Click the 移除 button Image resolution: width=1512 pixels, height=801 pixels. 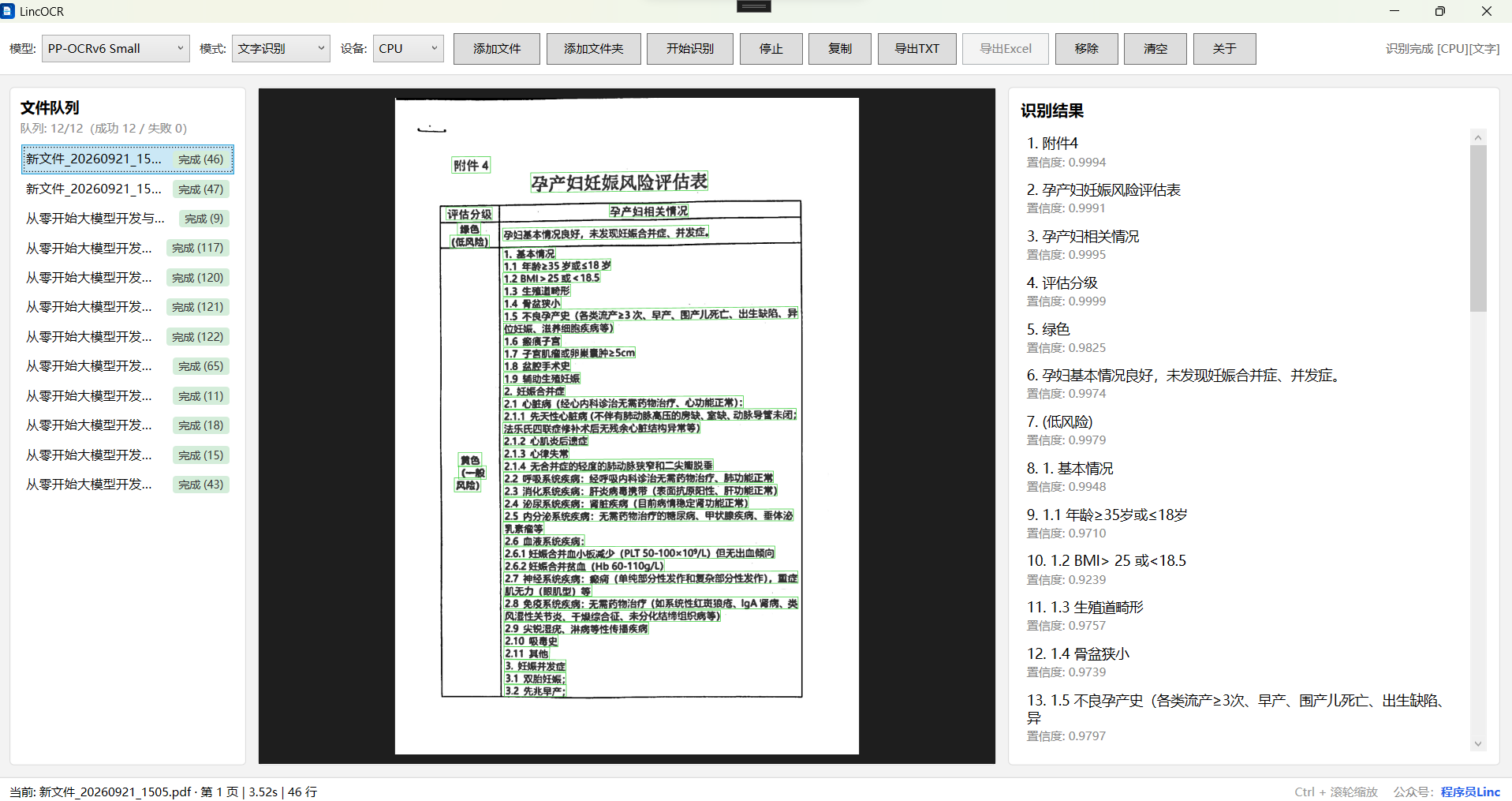[1087, 49]
